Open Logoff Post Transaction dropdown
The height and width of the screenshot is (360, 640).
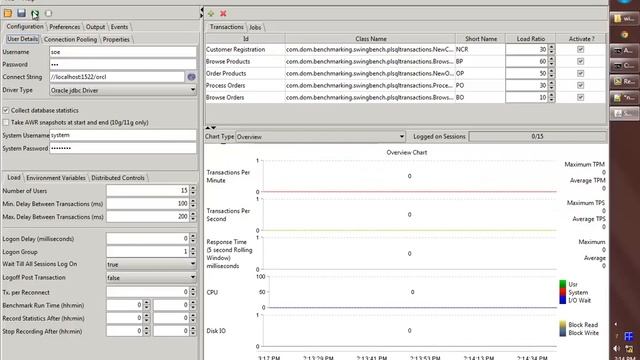pos(151,278)
